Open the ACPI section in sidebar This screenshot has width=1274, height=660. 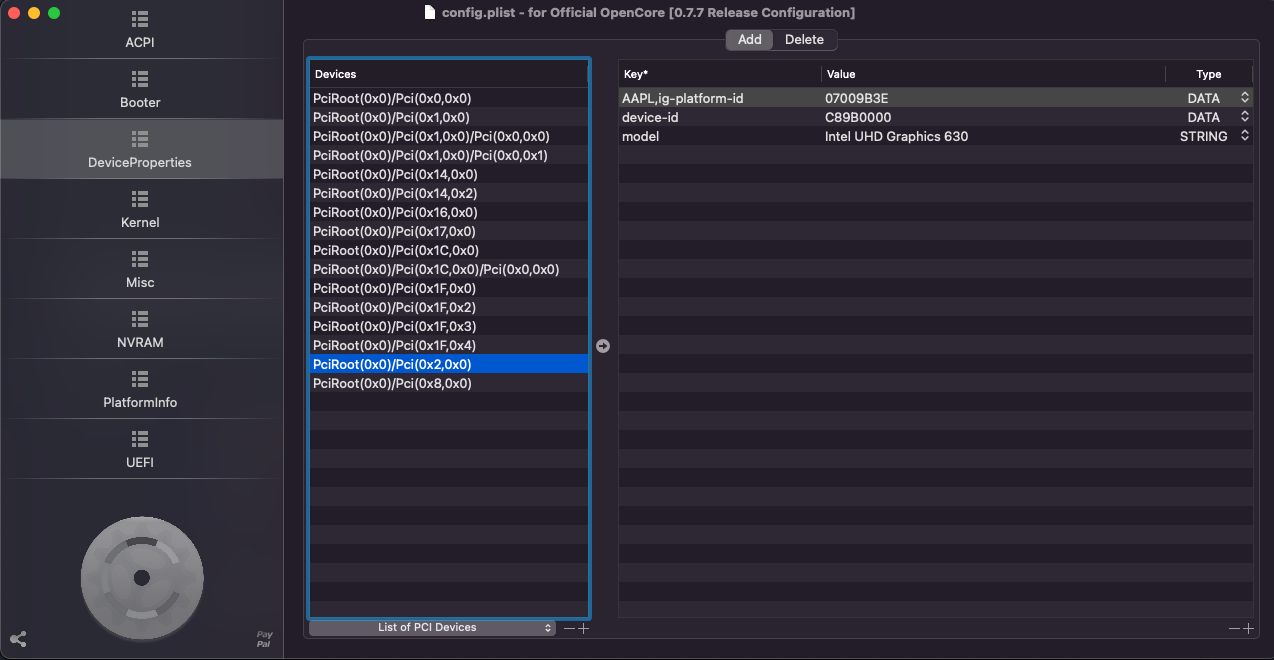coord(140,30)
